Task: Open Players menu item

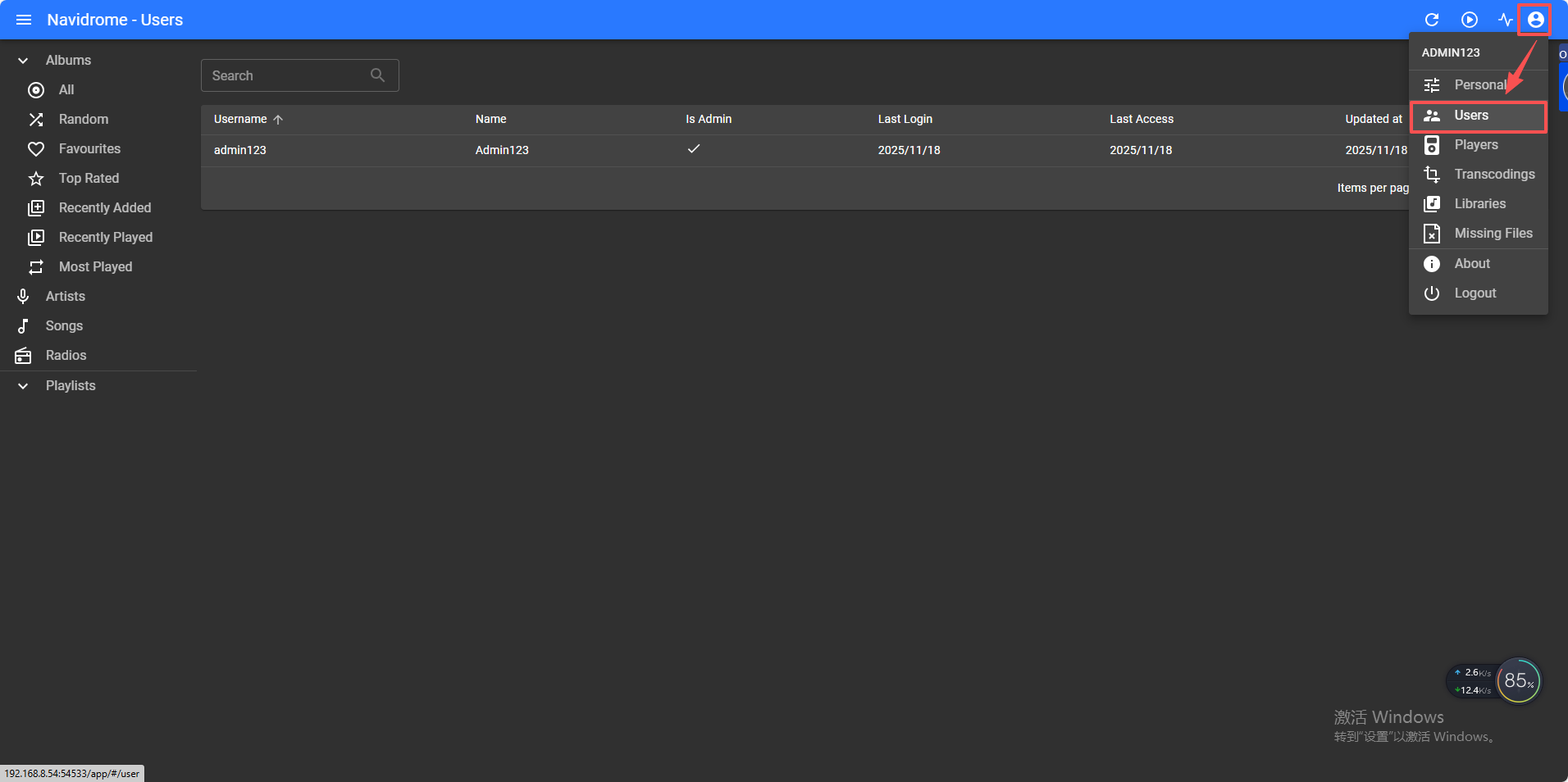Action: [x=1479, y=145]
